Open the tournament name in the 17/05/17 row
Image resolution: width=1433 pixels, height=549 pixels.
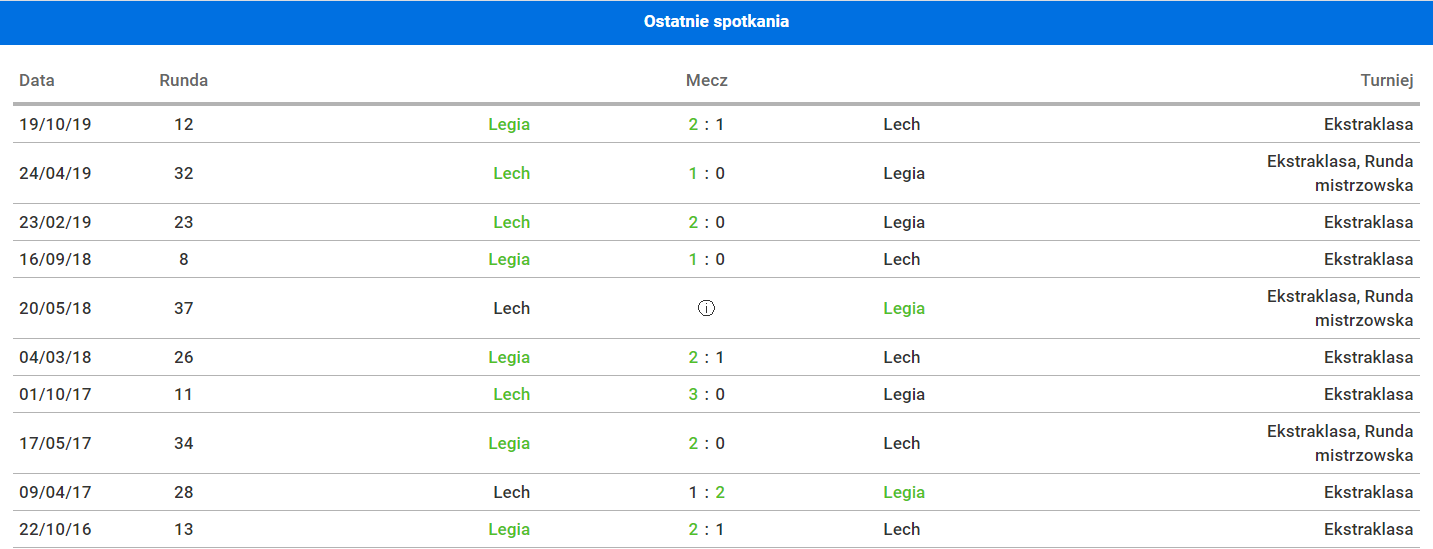(1340, 443)
